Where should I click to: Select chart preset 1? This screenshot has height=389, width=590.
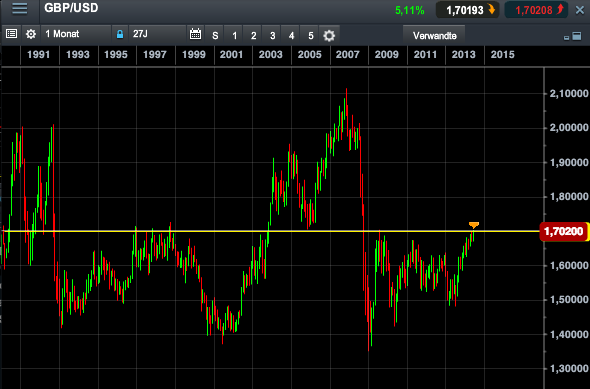pos(234,35)
